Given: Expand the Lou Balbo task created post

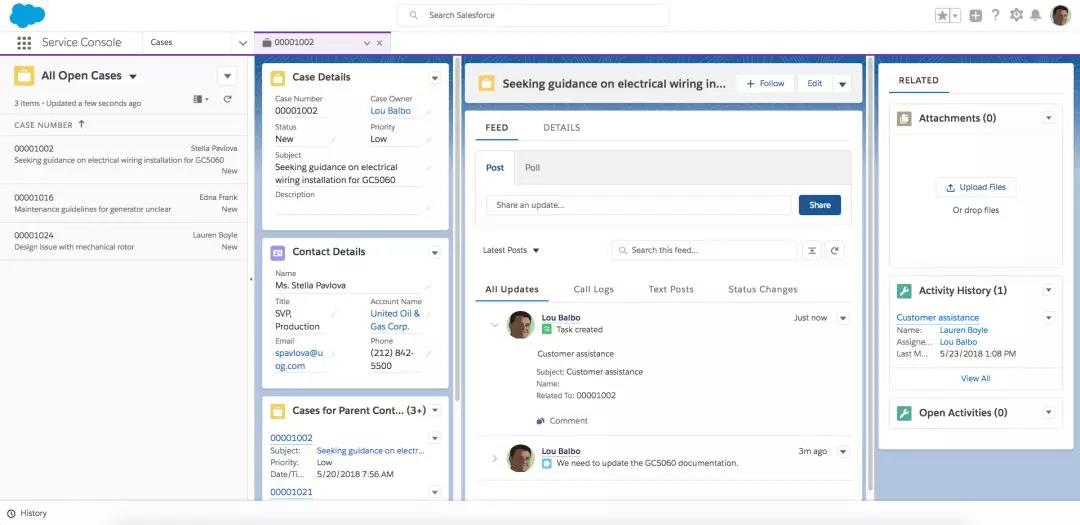Looking at the screenshot, I should click(x=494, y=324).
